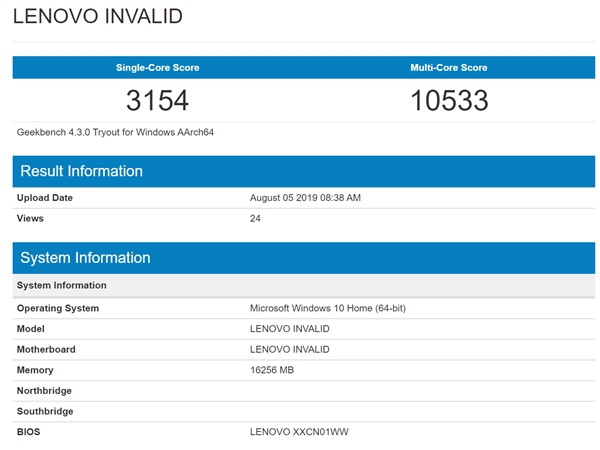The width and height of the screenshot is (600, 450).
Task: Click the LENOVO INVALID page title
Action: click(x=97, y=17)
